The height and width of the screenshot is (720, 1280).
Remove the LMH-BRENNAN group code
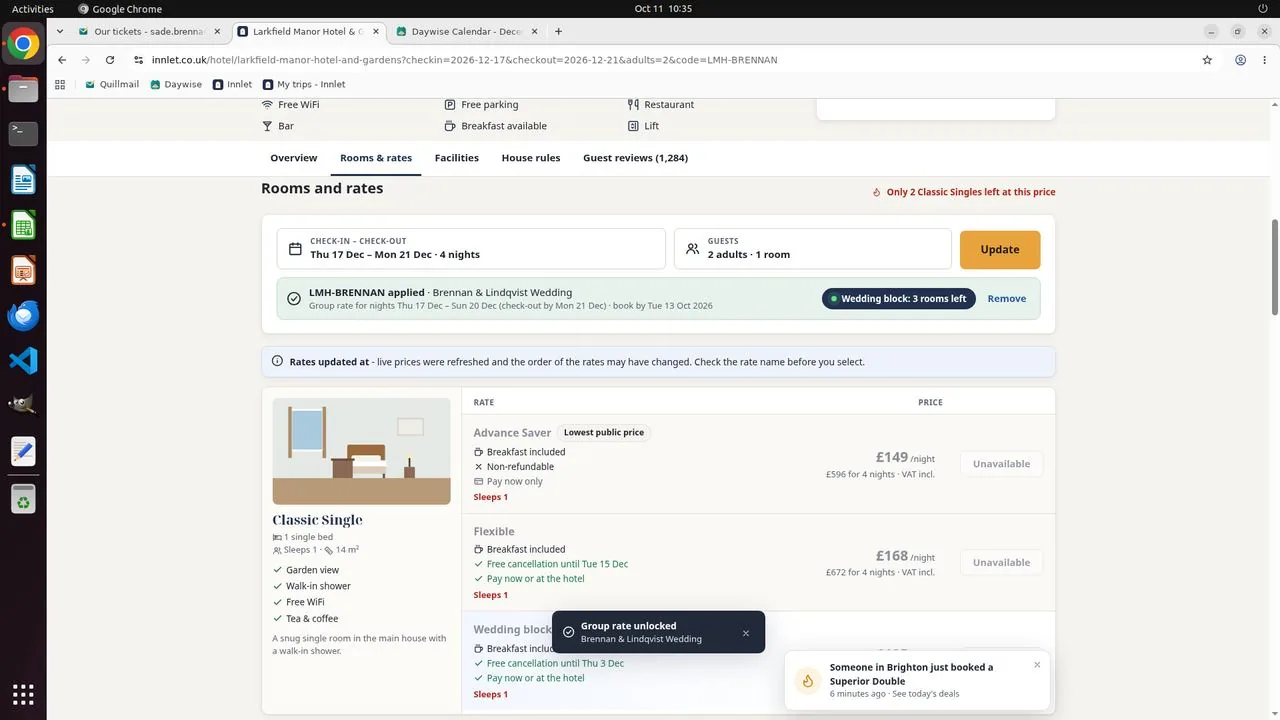[1006, 299]
